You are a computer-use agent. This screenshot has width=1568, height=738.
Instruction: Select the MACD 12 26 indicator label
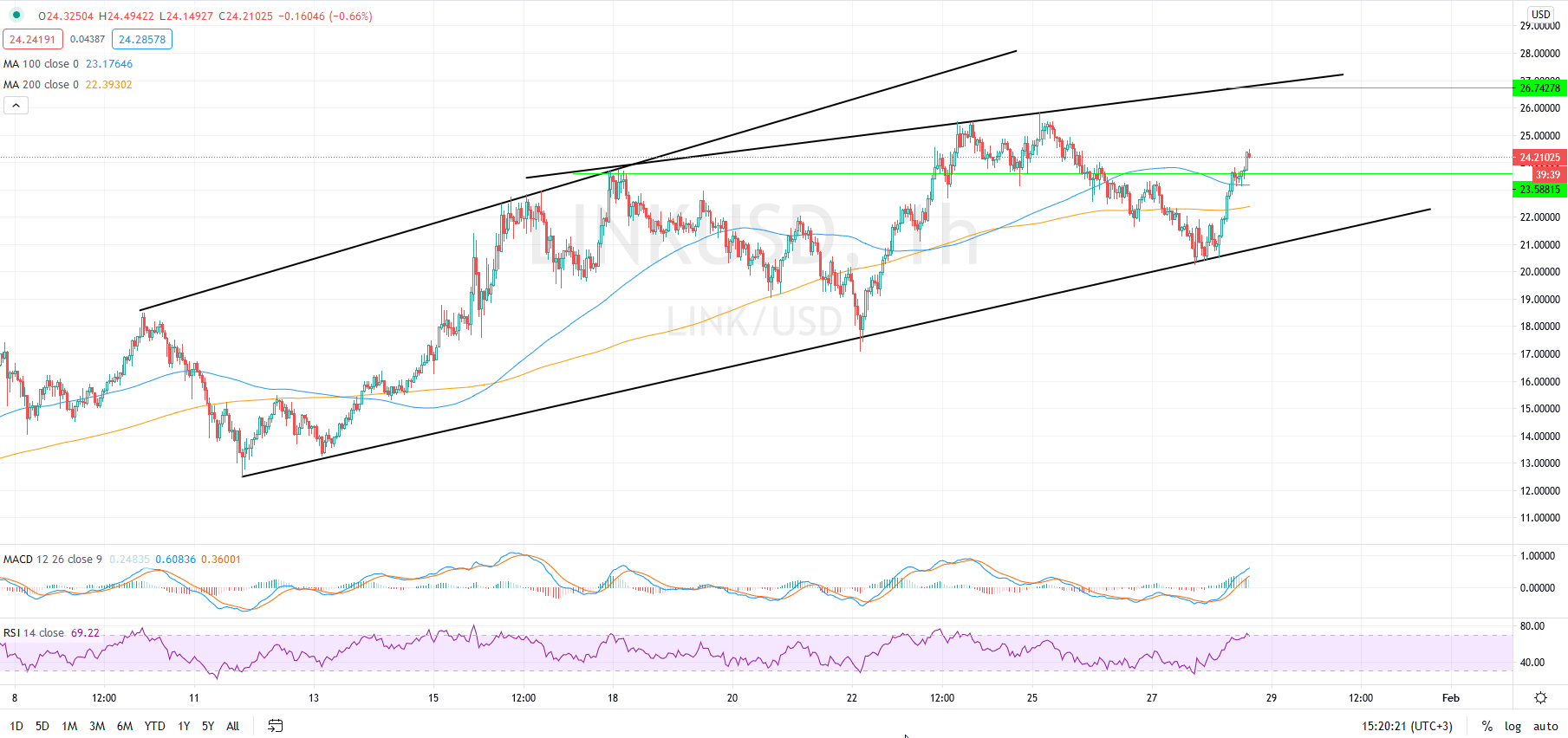click(53, 560)
